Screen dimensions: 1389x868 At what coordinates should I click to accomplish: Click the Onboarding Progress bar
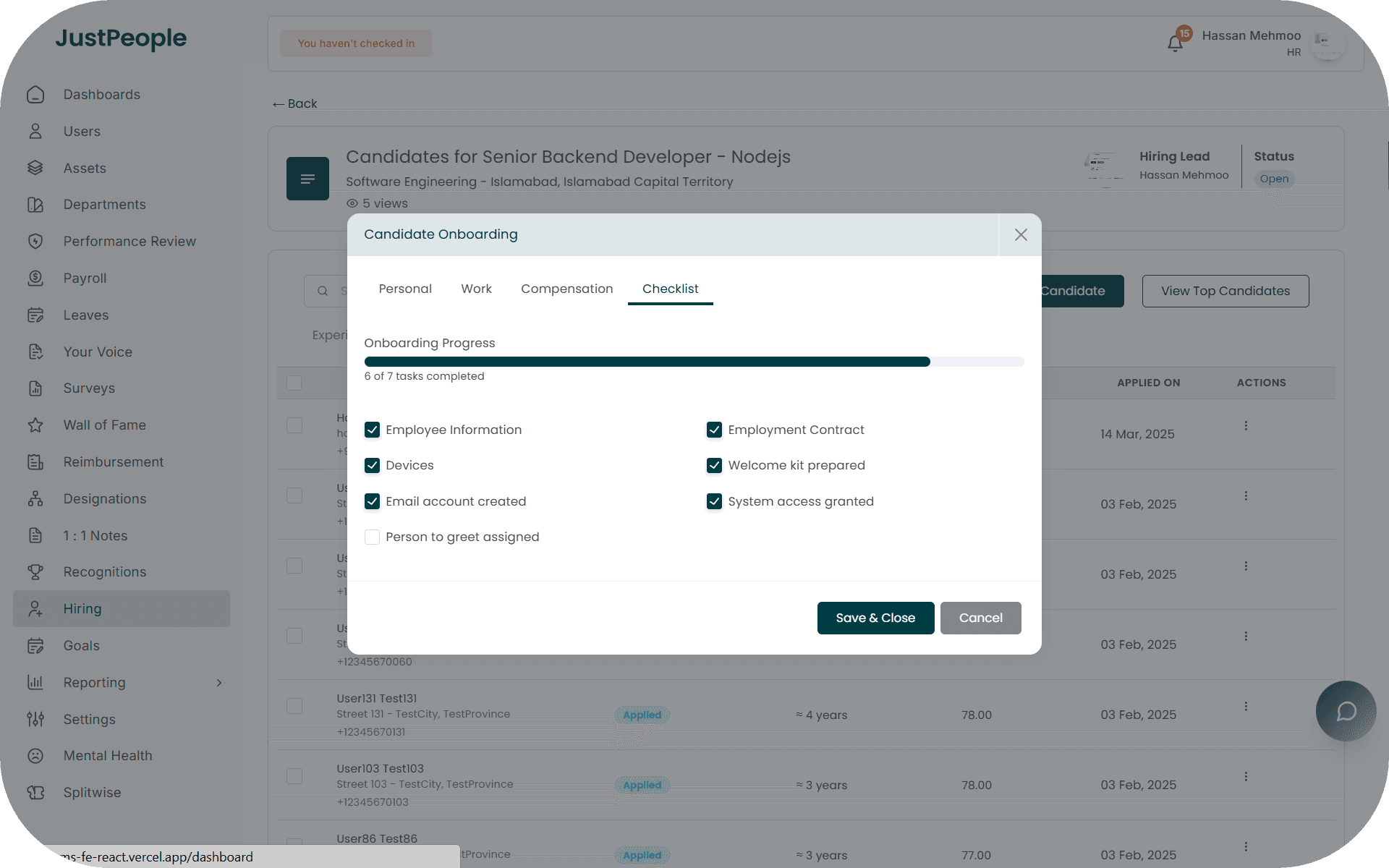[693, 362]
